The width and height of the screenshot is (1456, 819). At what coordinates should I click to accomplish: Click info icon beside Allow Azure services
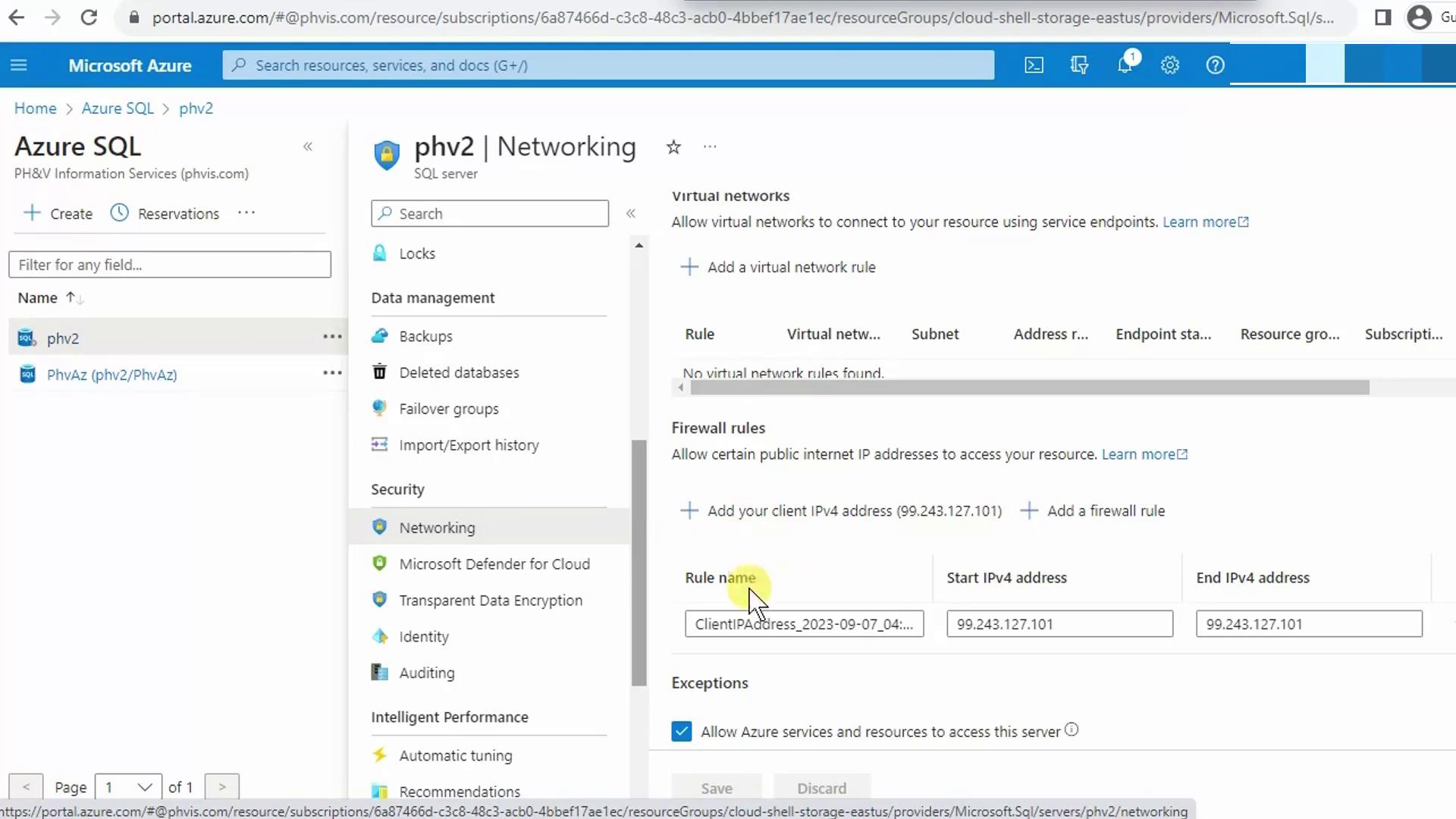[x=1071, y=730]
